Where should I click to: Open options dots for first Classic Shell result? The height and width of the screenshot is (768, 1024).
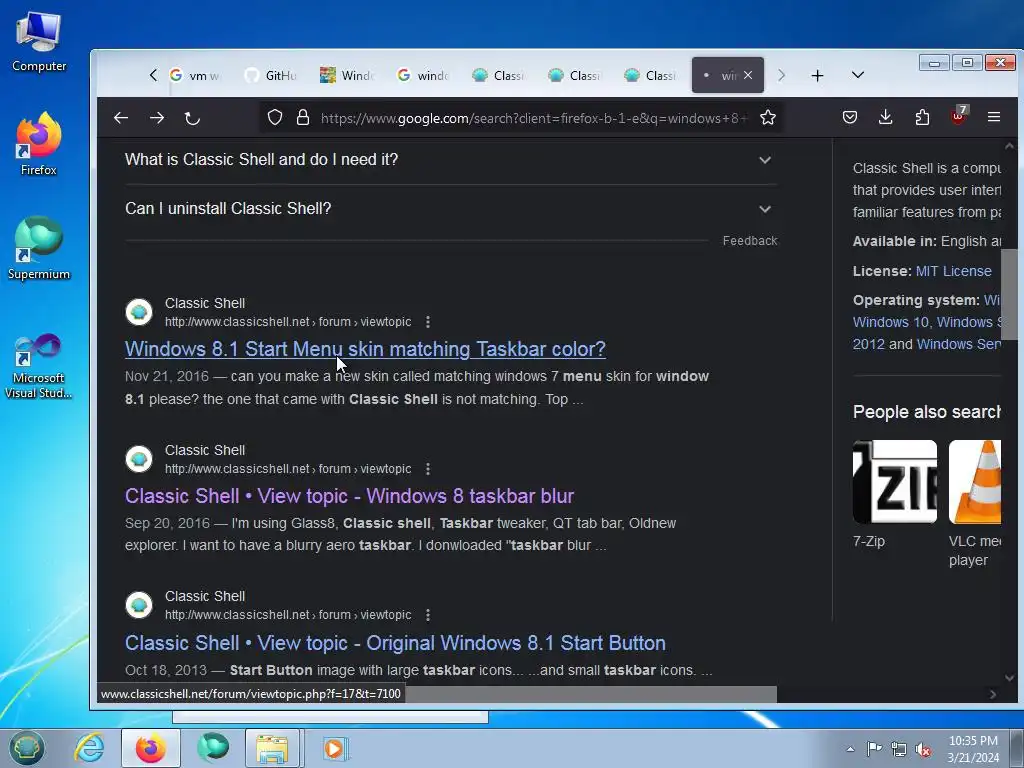pyautogui.click(x=428, y=322)
